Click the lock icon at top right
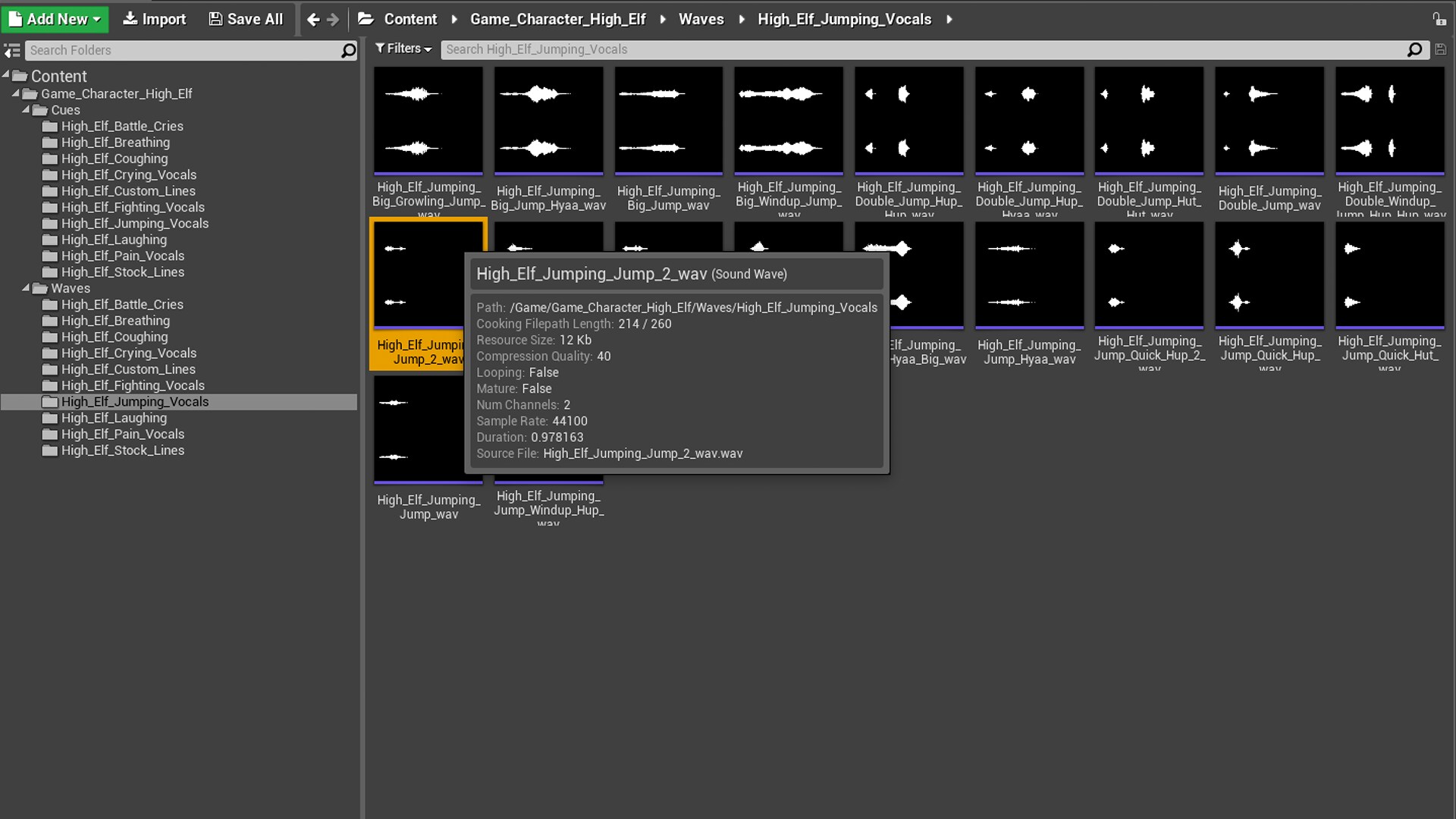 tap(1439, 20)
